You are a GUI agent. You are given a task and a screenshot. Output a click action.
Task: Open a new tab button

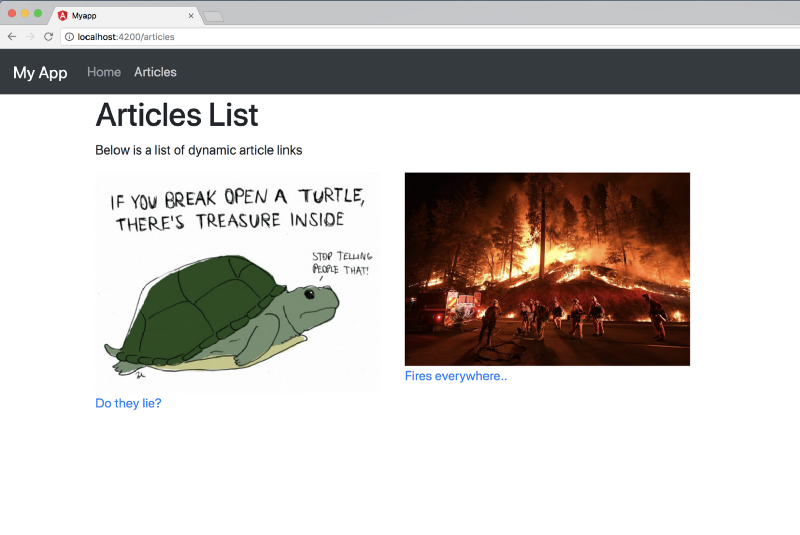click(x=213, y=17)
